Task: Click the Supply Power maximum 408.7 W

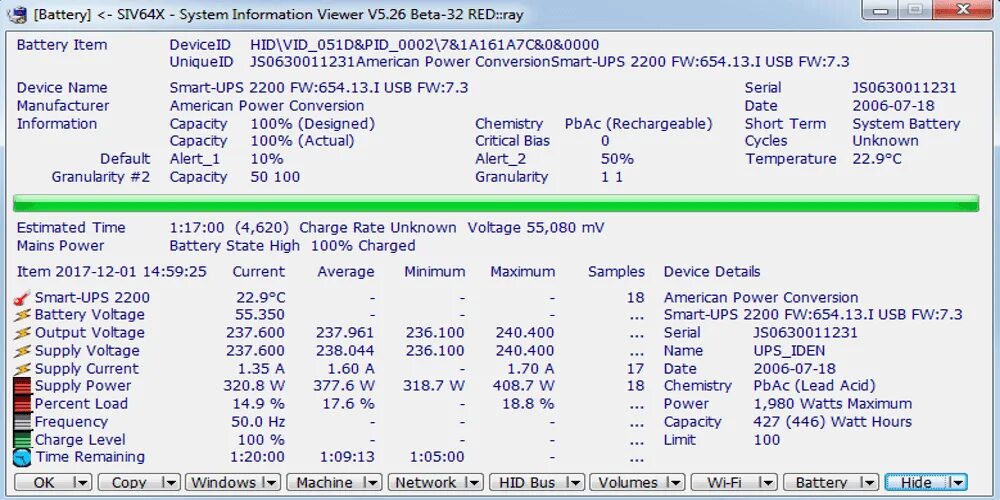Action: pyautogui.click(x=523, y=386)
